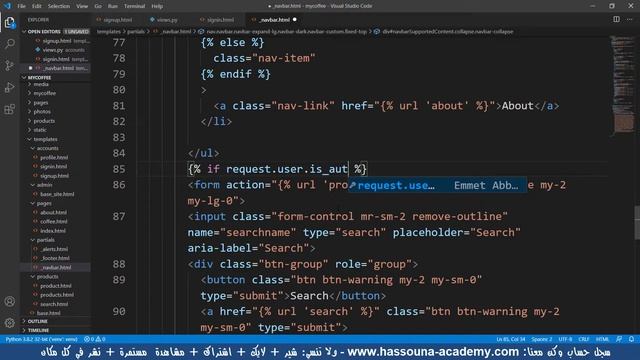Viewport: 640px width, 360px height.
Task: Click the CRLF line ending selector
Action: coord(584,339)
